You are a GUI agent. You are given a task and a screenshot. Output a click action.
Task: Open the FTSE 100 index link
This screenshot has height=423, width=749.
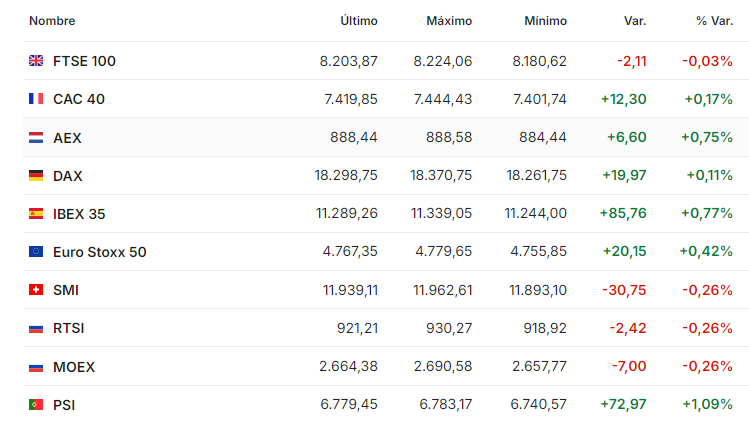[x=84, y=61]
